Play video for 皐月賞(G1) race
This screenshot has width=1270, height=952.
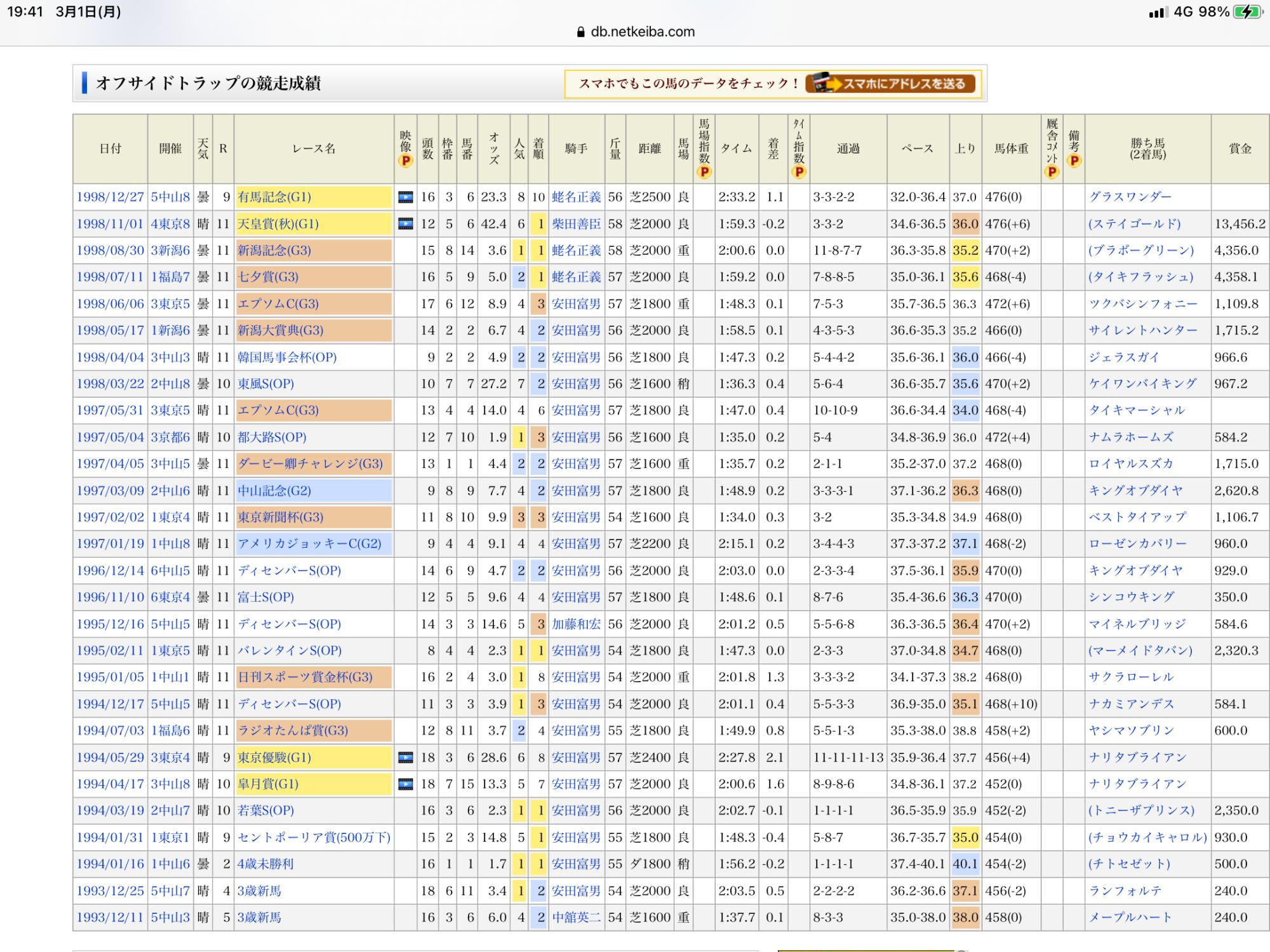pos(405,784)
